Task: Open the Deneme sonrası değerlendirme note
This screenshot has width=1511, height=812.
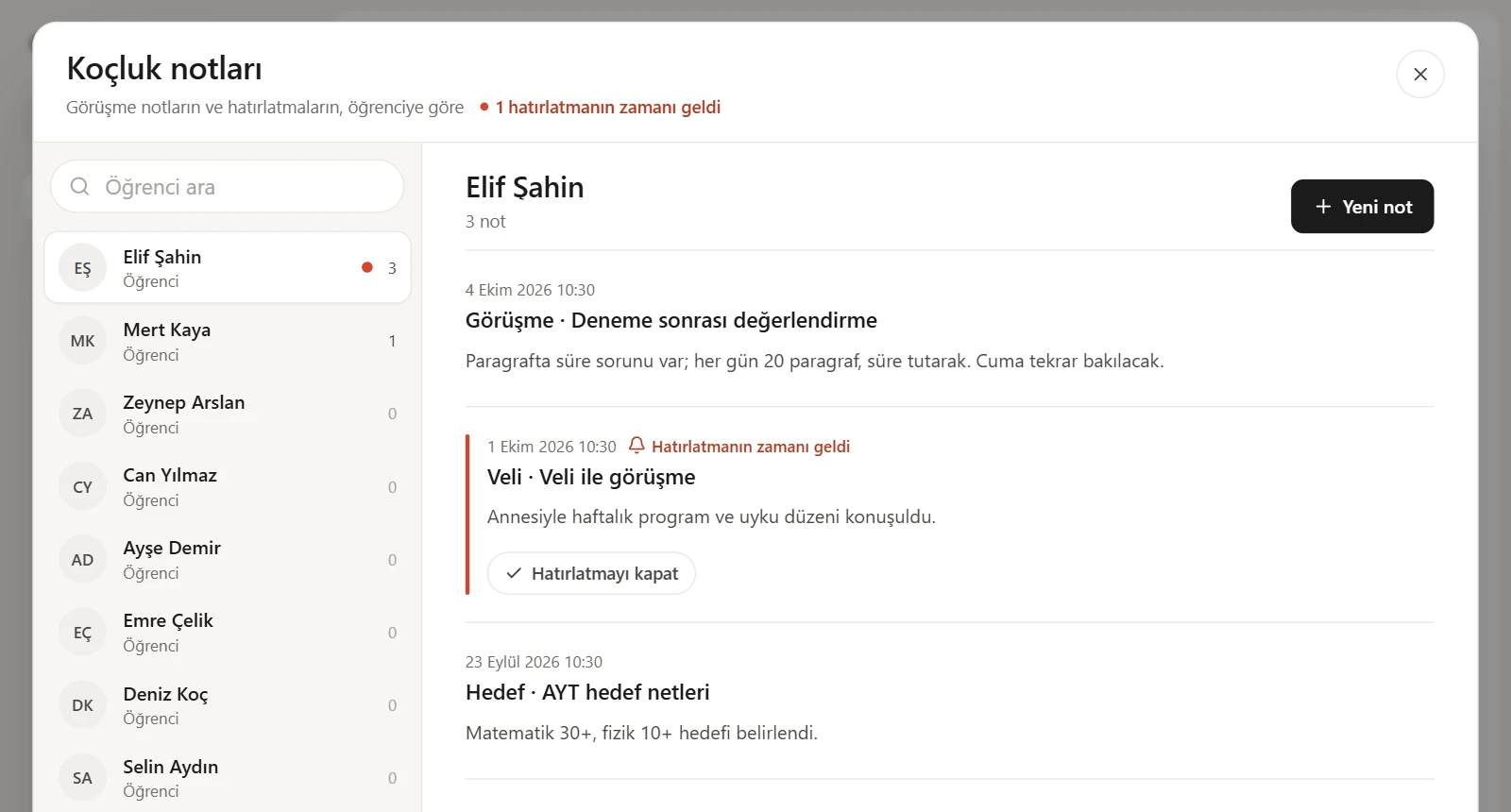Action: coord(671,320)
